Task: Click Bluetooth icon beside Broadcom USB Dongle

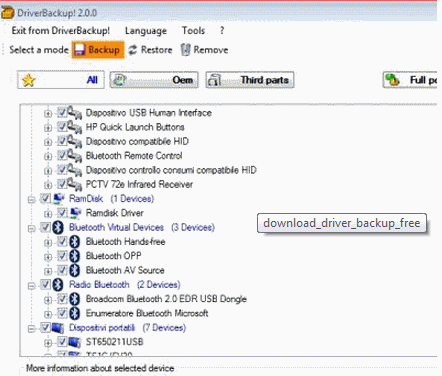Action: click(75, 299)
